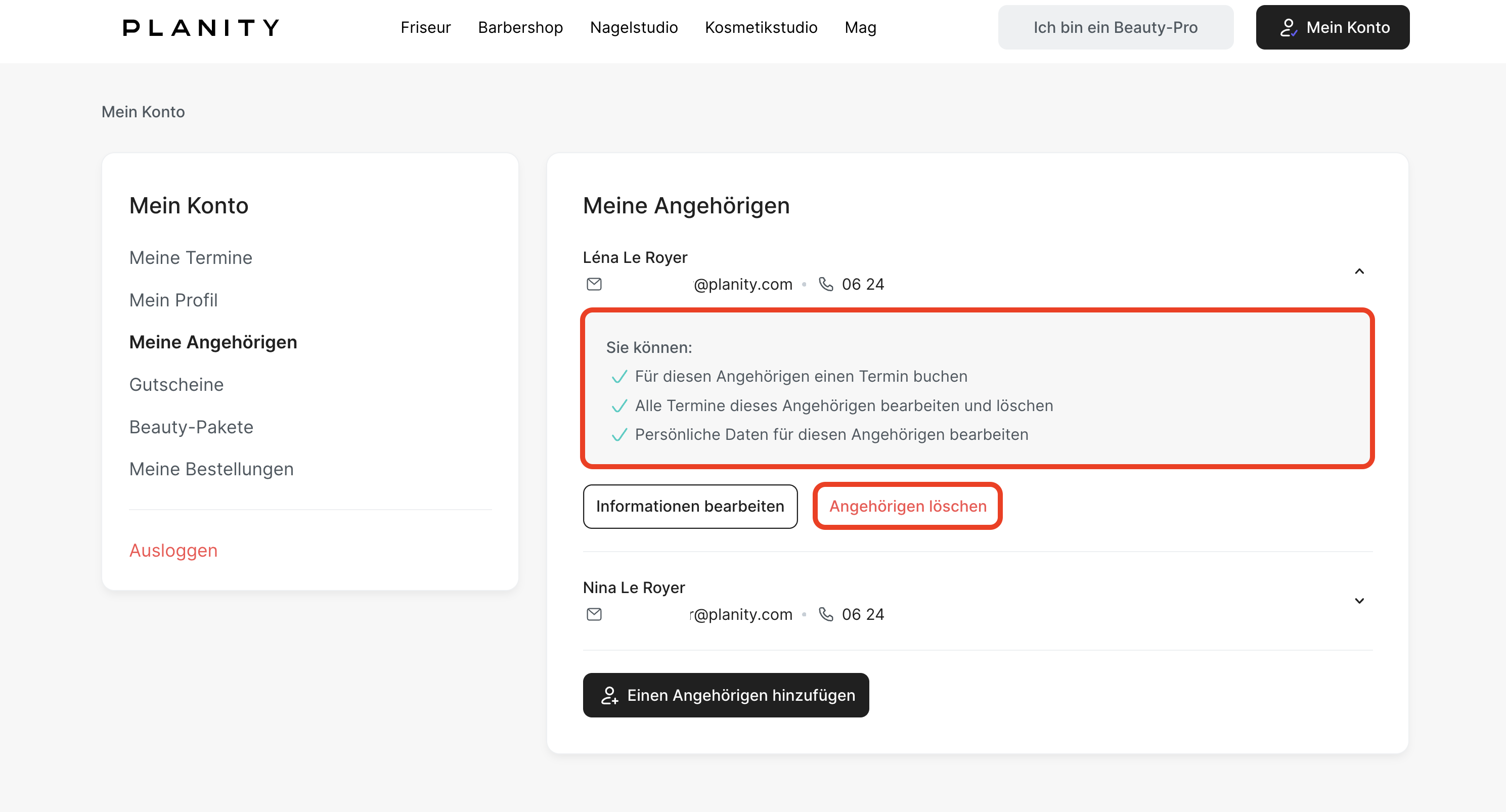Open Friseur in top navigation
Screen dimensions: 1506x812
pyautogui.click(x=425, y=27)
